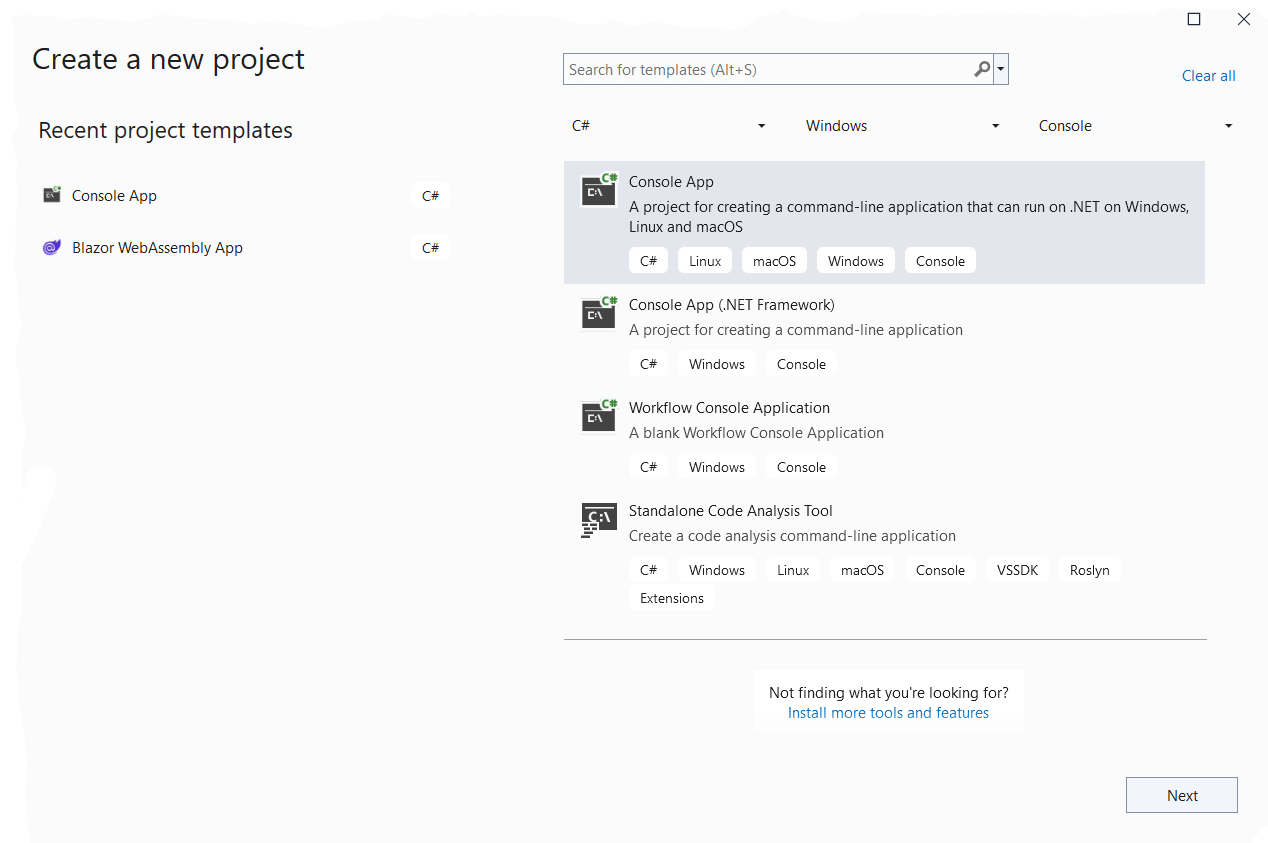Click the Next button
Screen dimensions: 1268x843
1182,795
